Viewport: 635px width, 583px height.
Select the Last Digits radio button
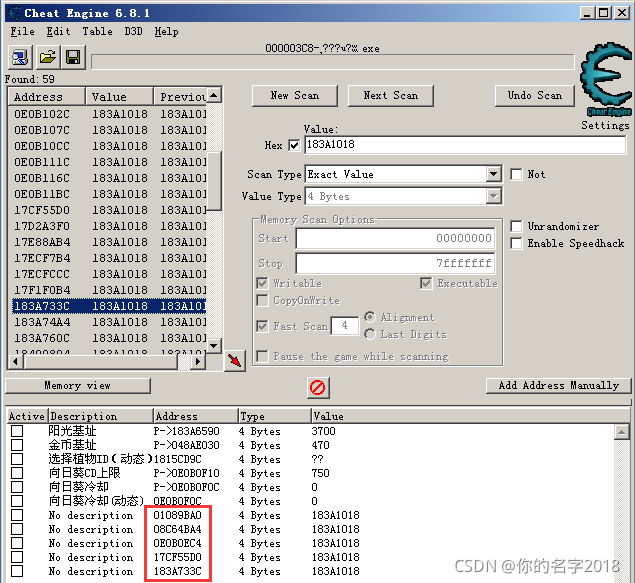point(369,334)
